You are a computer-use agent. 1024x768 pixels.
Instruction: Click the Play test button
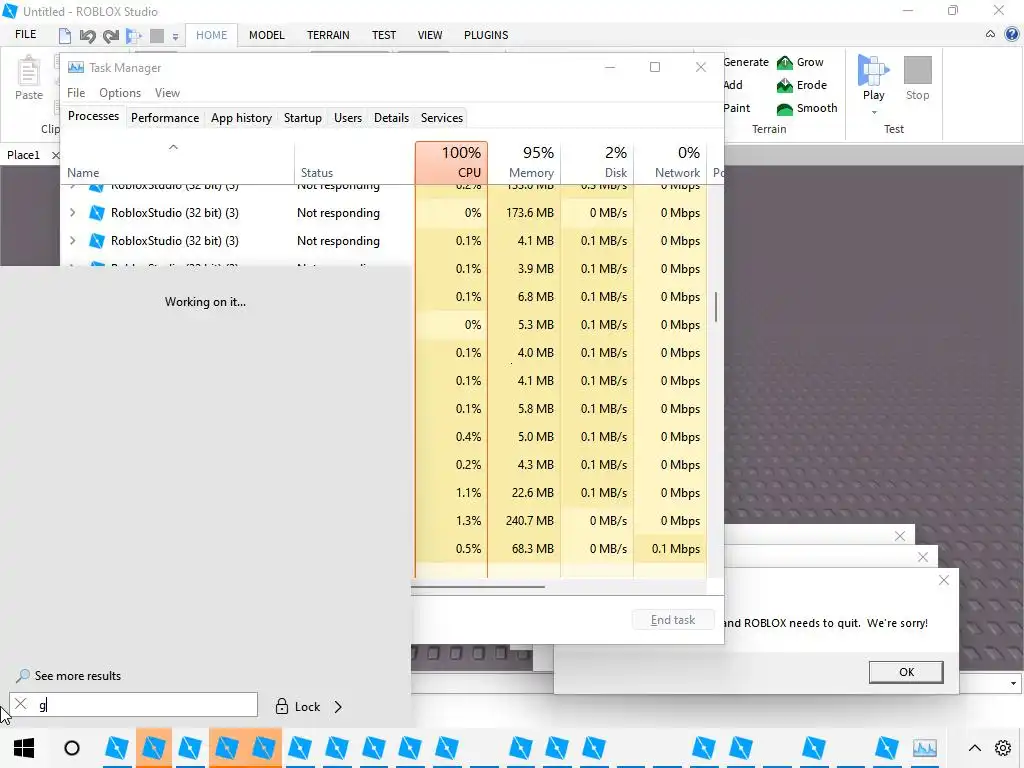(x=873, y=78)
